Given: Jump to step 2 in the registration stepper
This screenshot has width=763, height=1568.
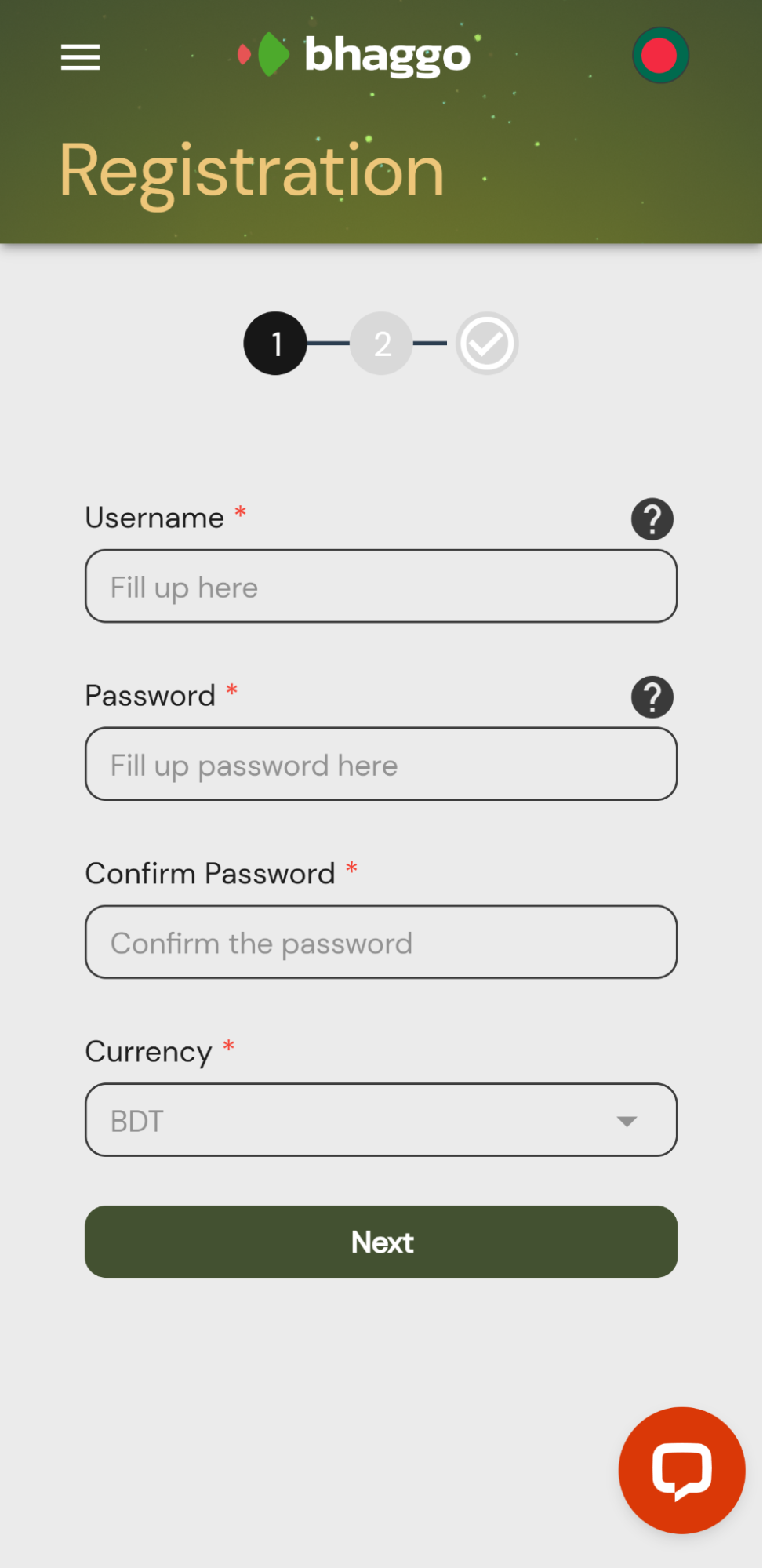Looking at the screenshot, I should 382,344.
